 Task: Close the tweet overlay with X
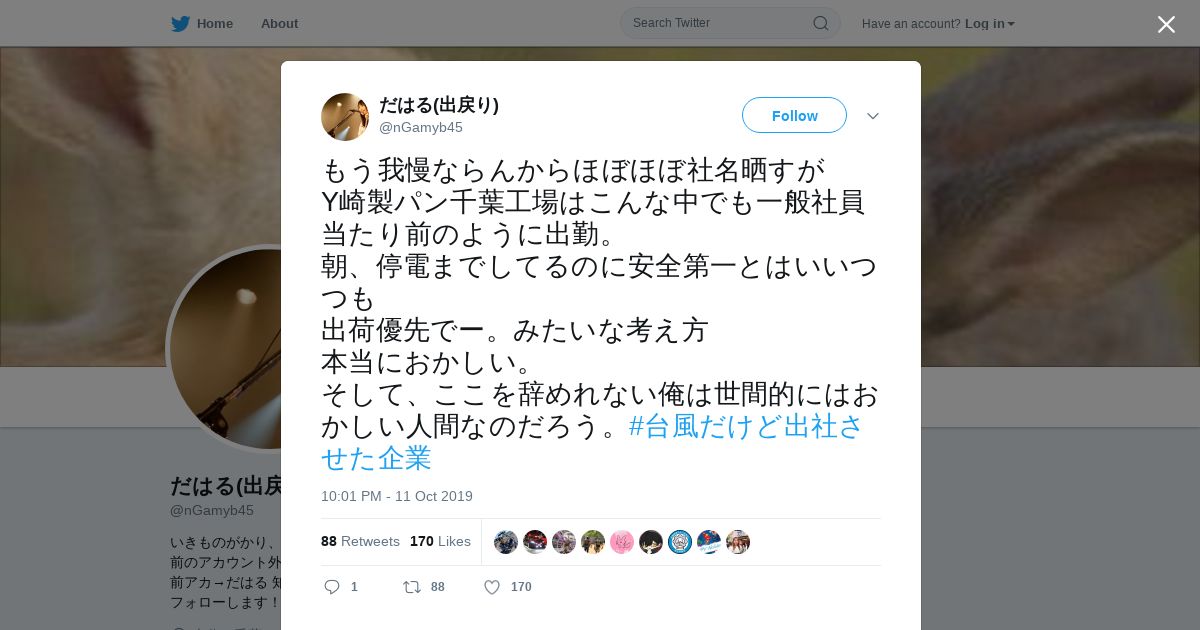point(1166,24)
